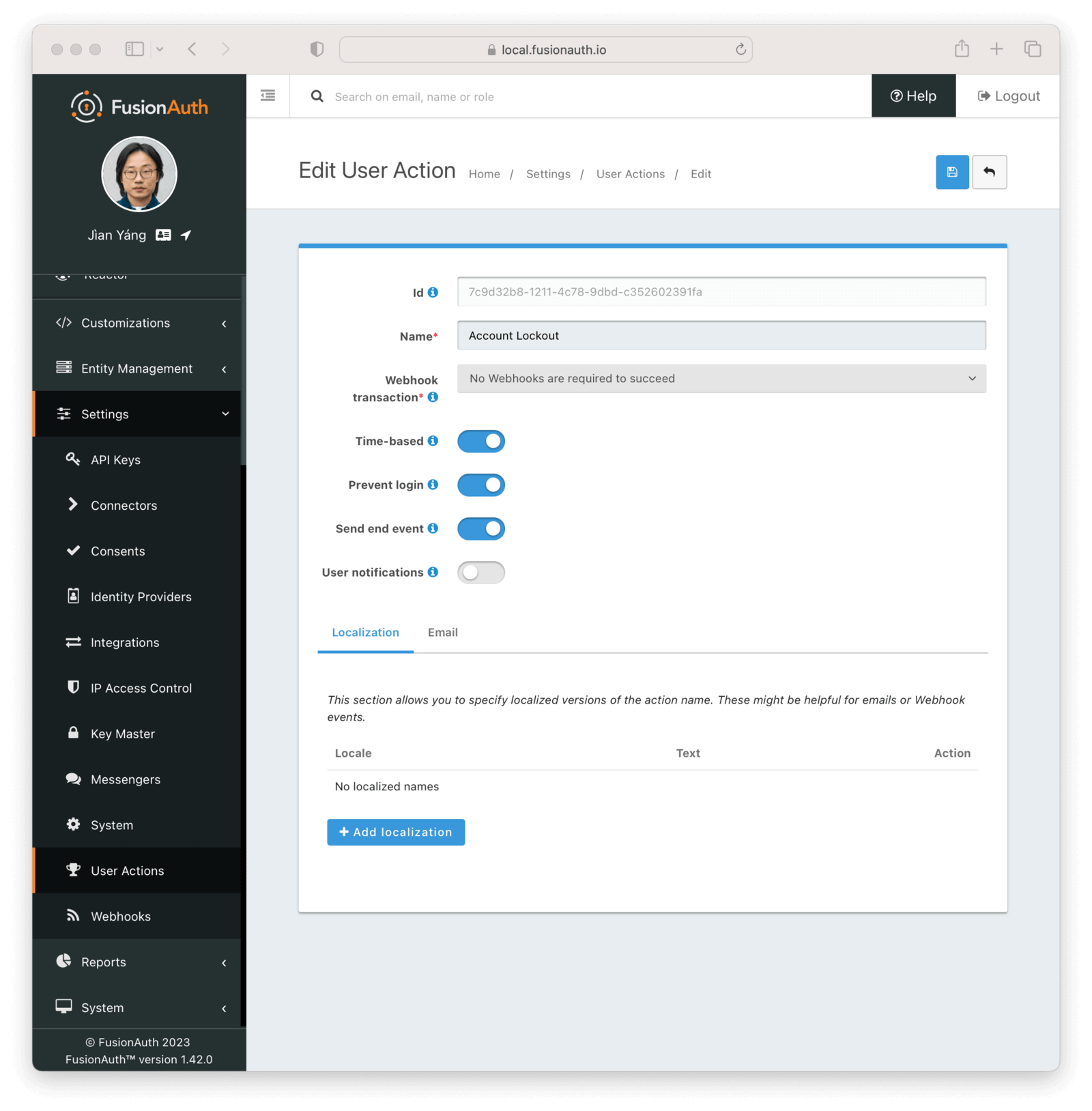Click the sidebar collapse hamburger icon
This screenshot has height=1111, width=1092.
[267, 96]
